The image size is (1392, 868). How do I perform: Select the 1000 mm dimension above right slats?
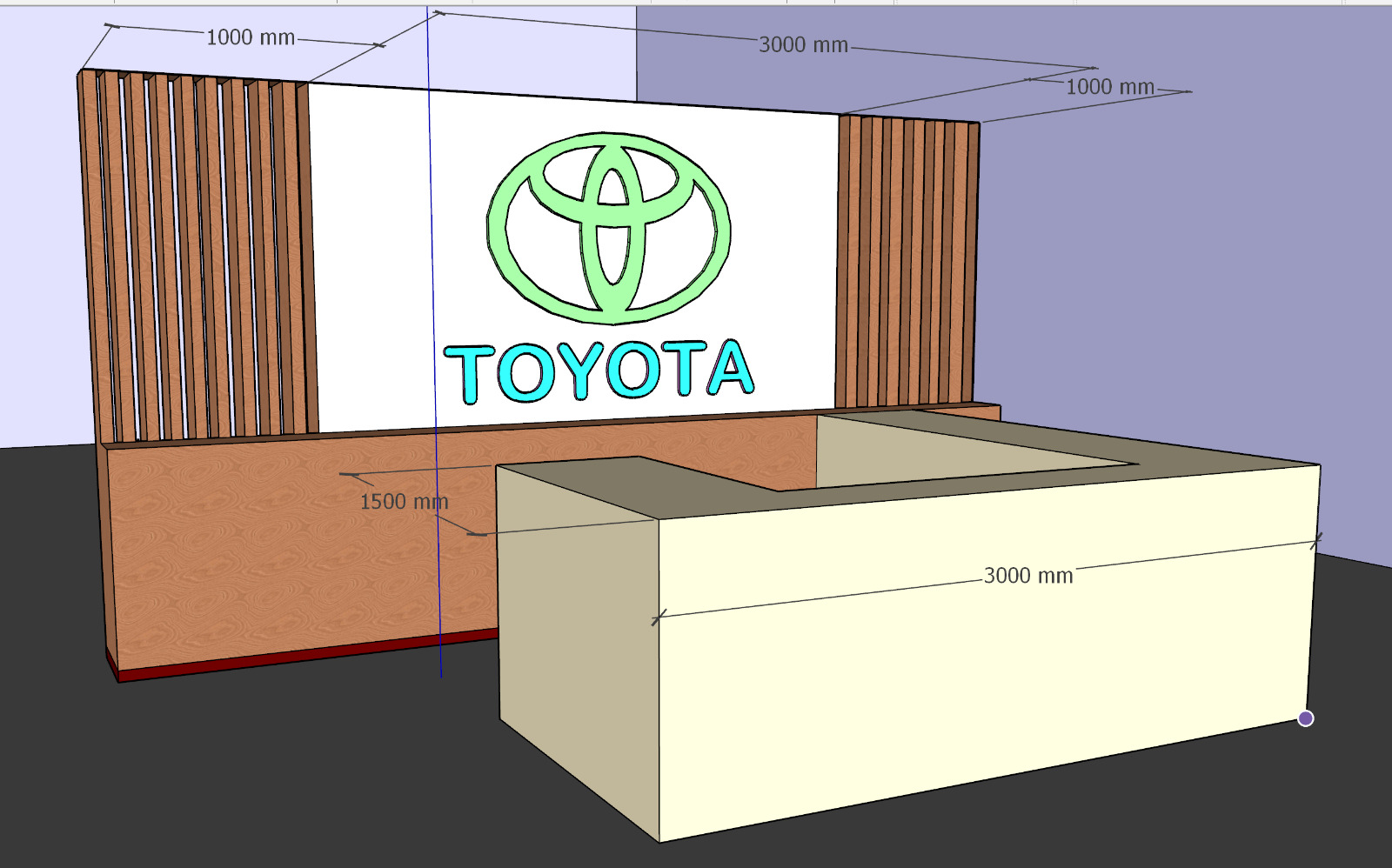pyautogui.click(x=1110, y=87)
